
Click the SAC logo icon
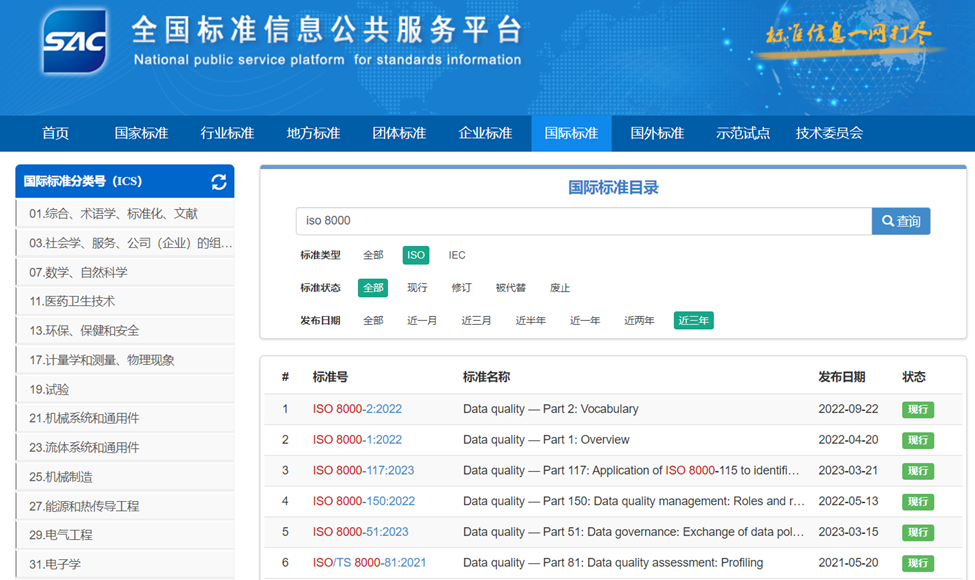[74, 41]
